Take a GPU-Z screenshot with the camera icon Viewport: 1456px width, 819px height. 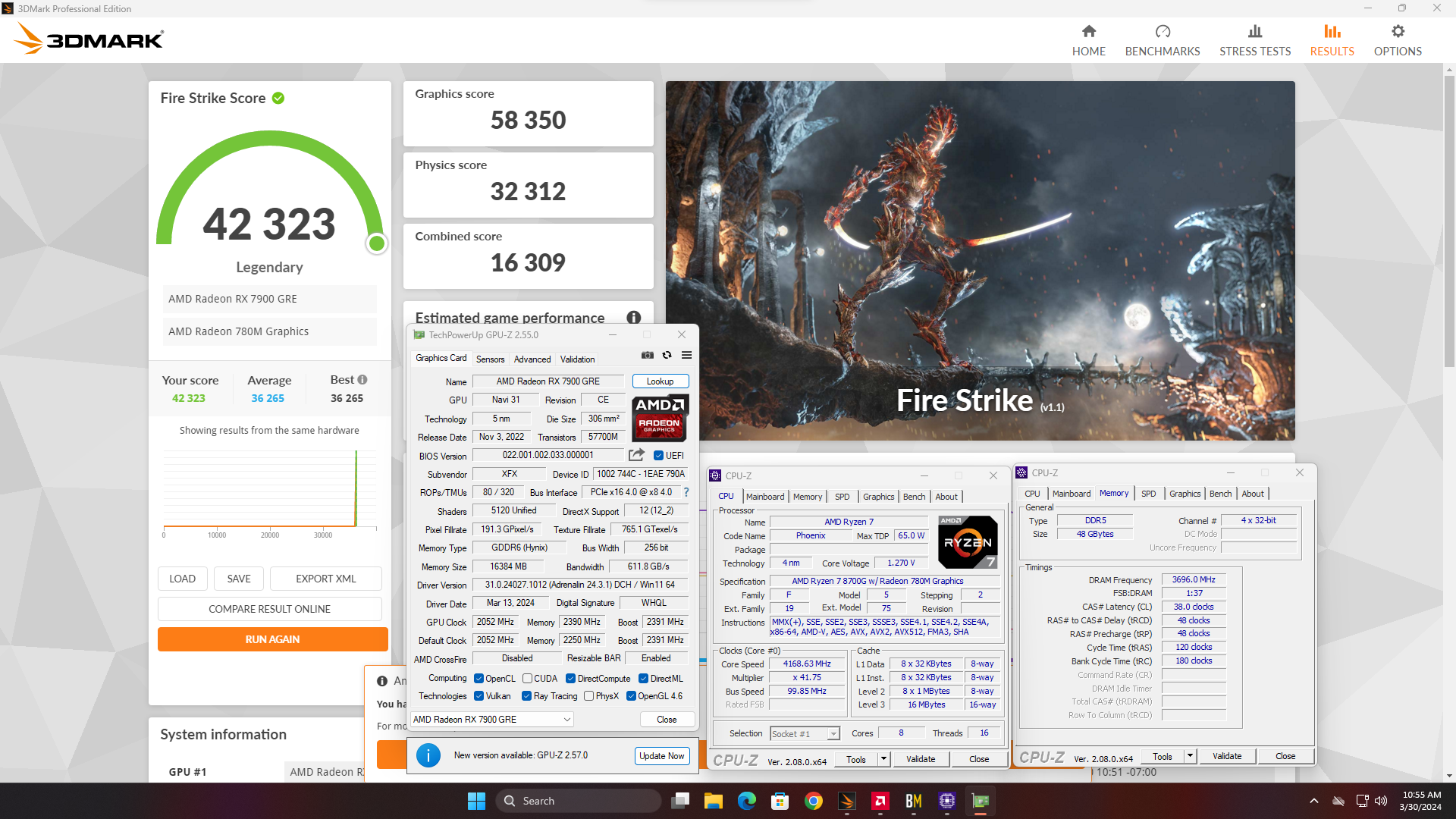coord(647,355)
